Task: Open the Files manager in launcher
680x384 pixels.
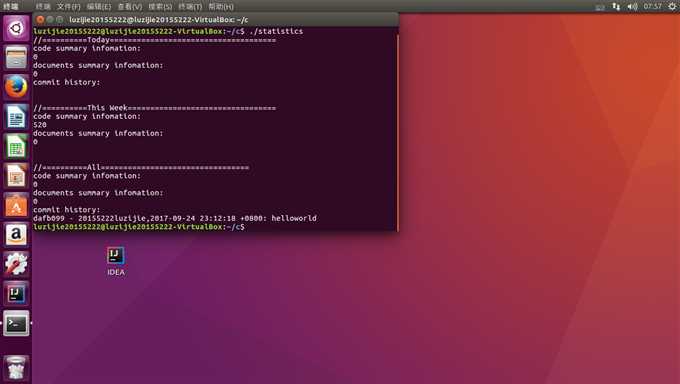Action: pyautogui.click(x=16, y=57)
